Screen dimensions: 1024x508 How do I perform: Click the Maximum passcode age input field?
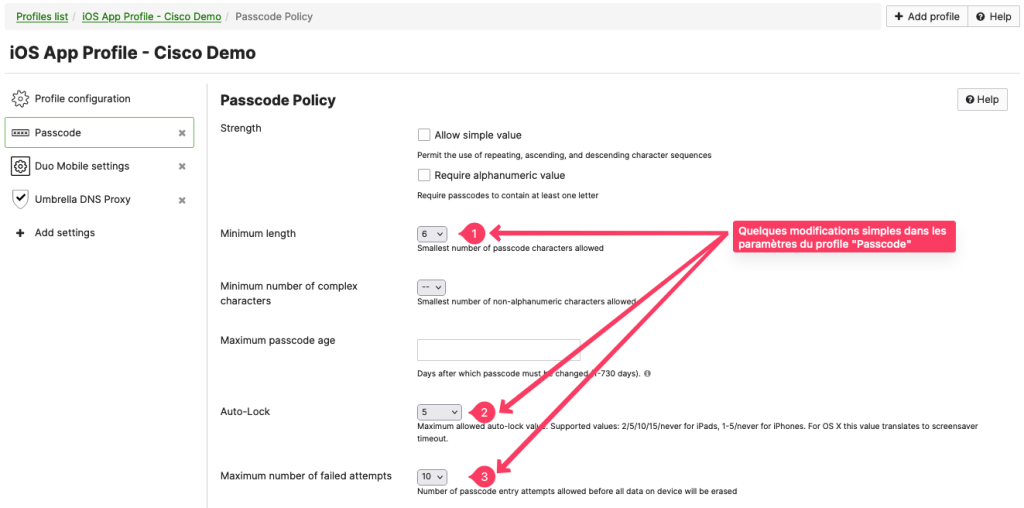tap(498, 350)
